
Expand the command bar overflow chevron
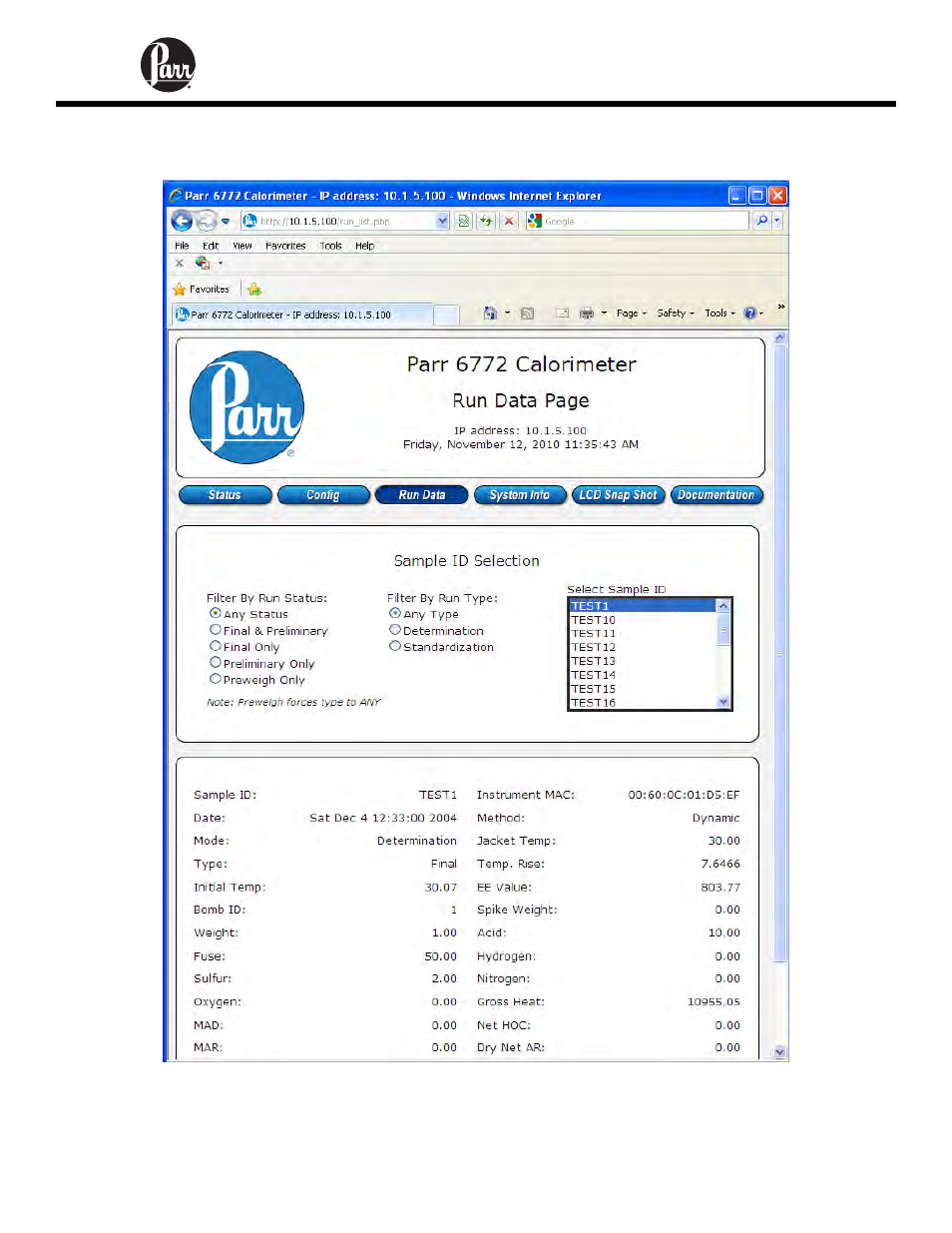coord(781,308)
